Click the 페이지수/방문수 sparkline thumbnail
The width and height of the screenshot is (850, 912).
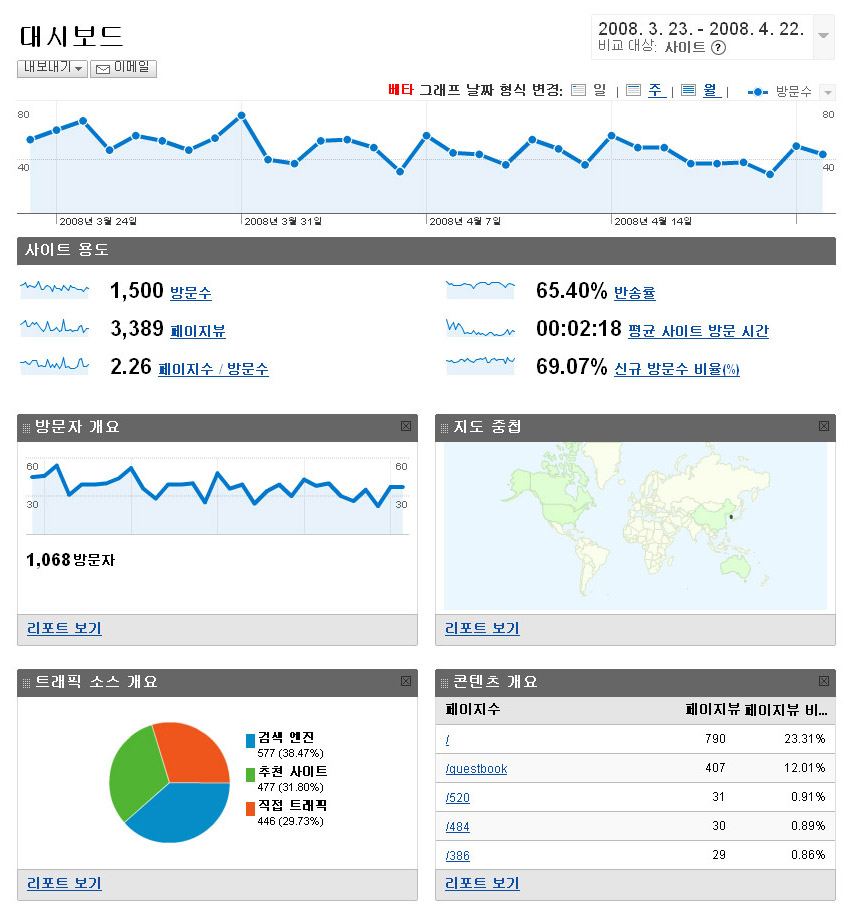(55, 365)
